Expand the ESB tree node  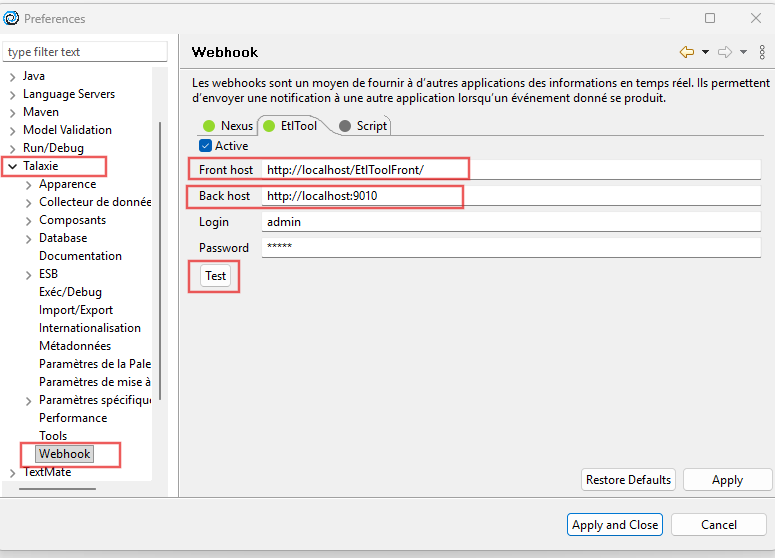(28, 274)
